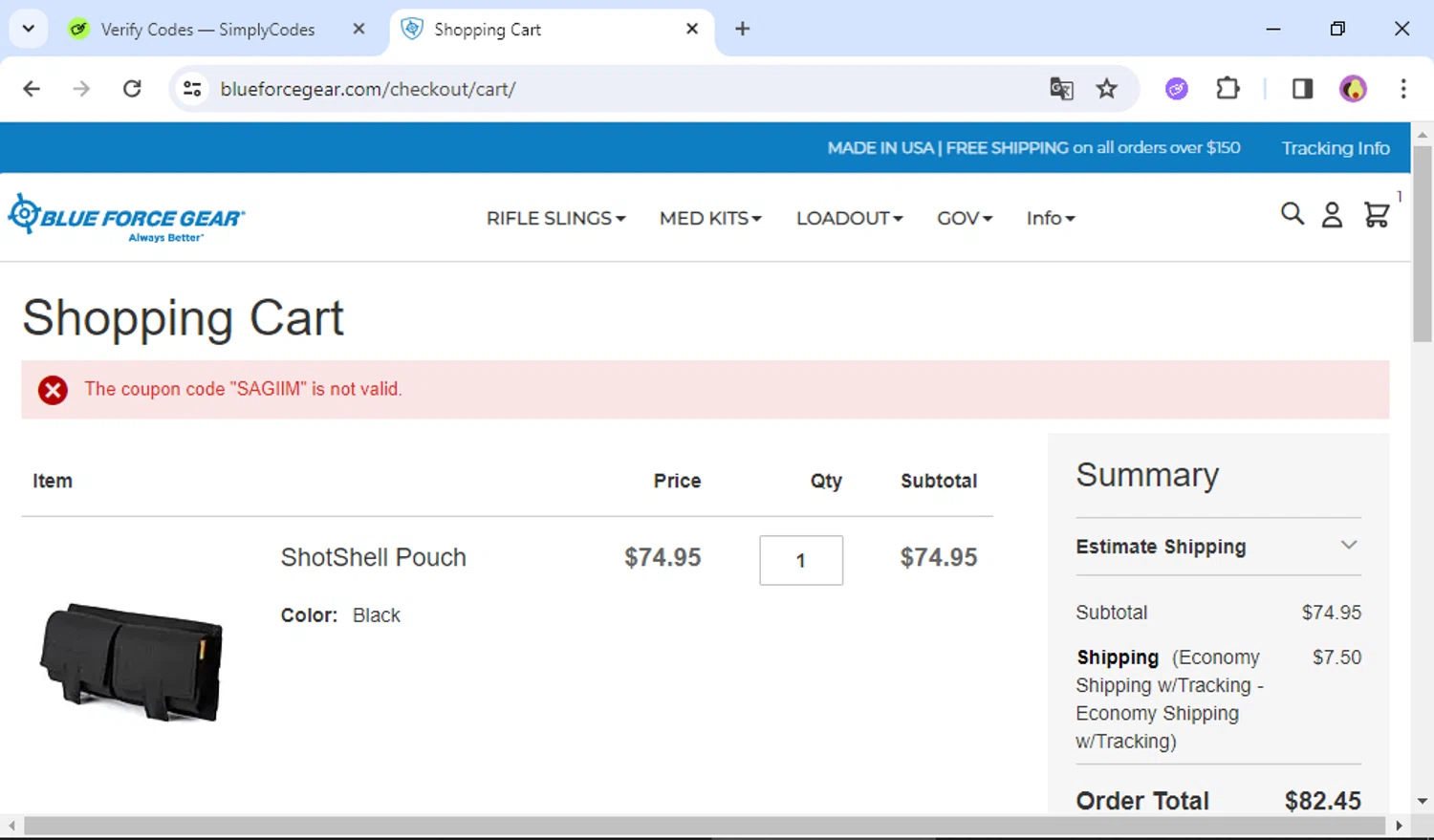This screenshot has height=840, width=1434.
Task: Click the Blue Force Gear logo
Action: pos(126,218)
